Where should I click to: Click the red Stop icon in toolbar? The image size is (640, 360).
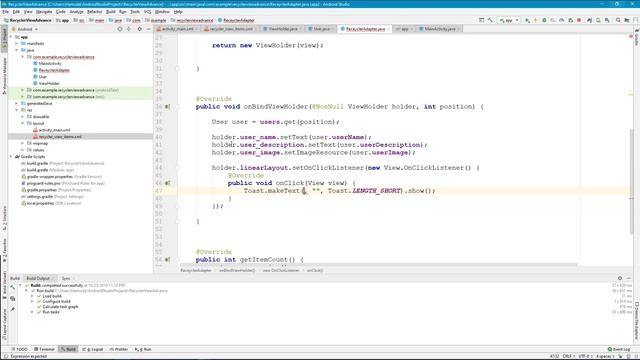tap(579, 20)
